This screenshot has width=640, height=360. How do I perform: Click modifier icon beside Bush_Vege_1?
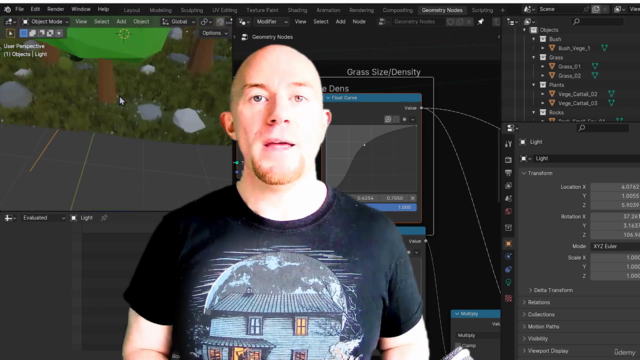pyautogui.click(x=604, y=48)
